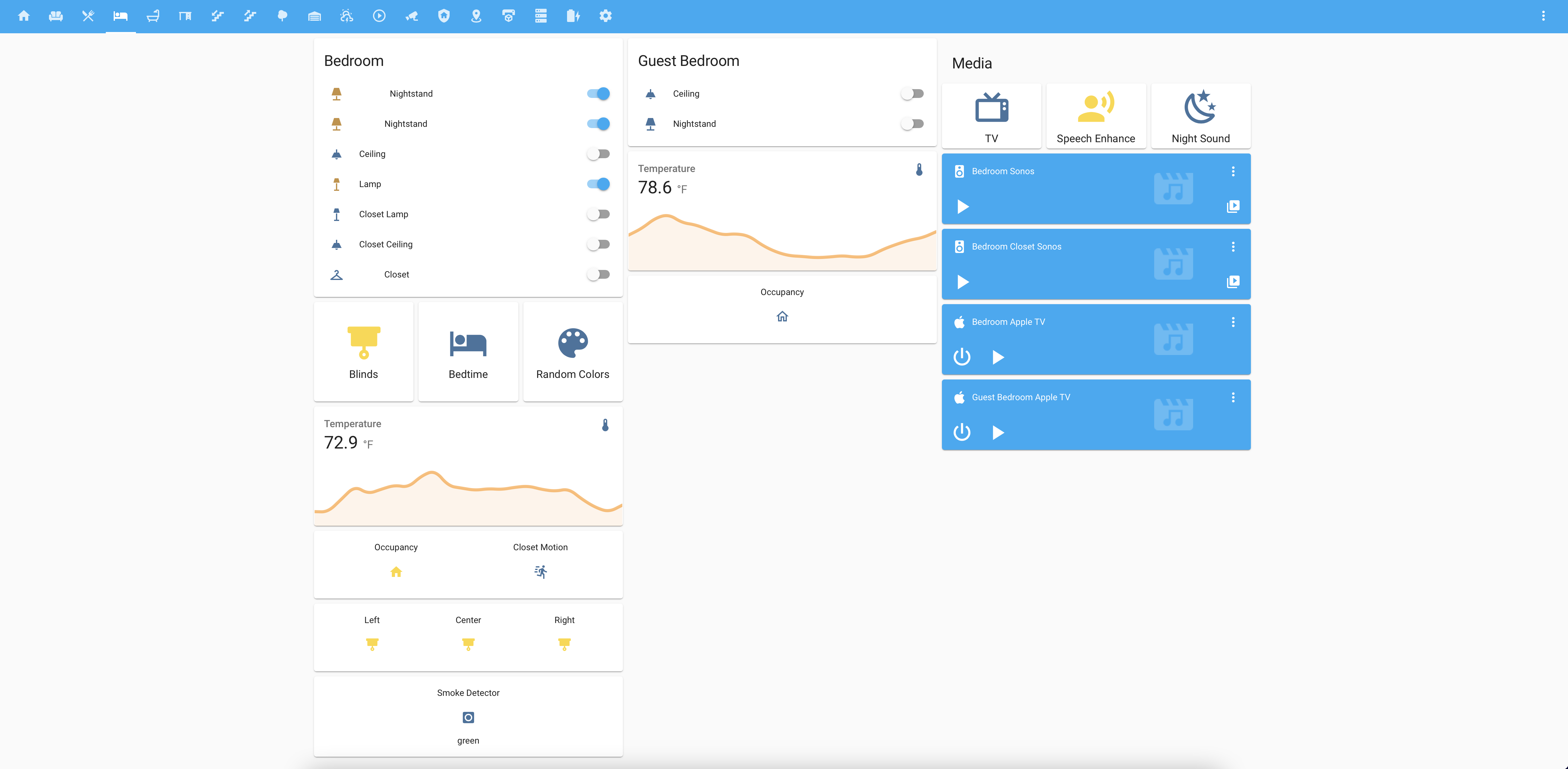Trigger the Random Colors palette icon
This screenshot has width=1568, height=769.
click(x=572, y=343)
